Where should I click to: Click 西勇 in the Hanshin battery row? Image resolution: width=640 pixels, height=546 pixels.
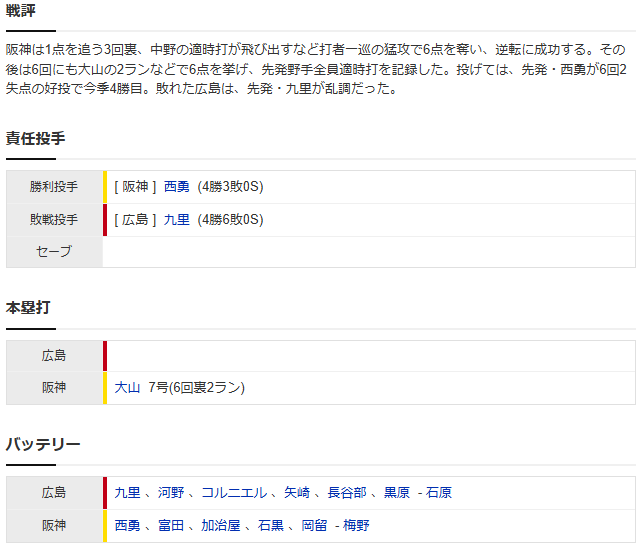click(x=127, y=525)
